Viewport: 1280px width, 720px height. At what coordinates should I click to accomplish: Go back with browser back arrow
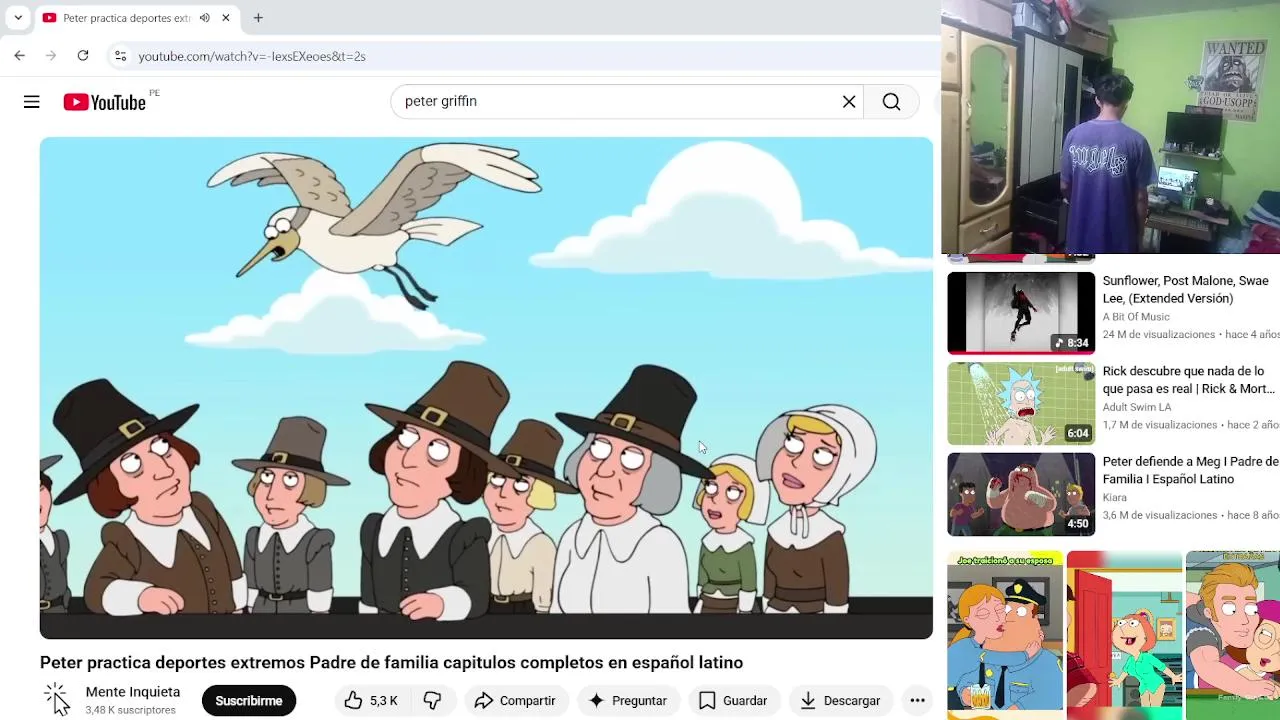(20, 56)
